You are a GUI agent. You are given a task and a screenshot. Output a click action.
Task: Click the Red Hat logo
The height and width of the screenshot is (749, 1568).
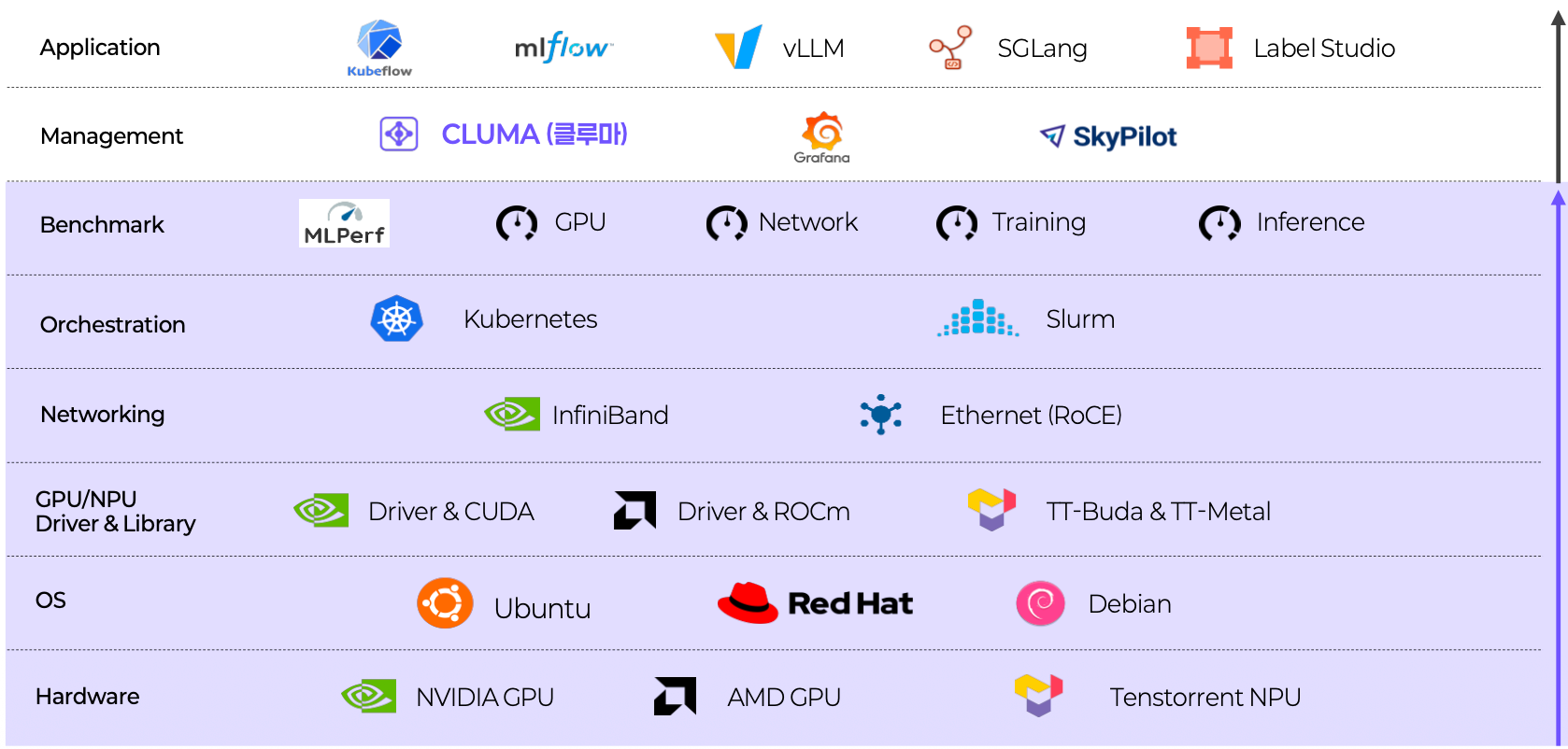tap(815, 603)
